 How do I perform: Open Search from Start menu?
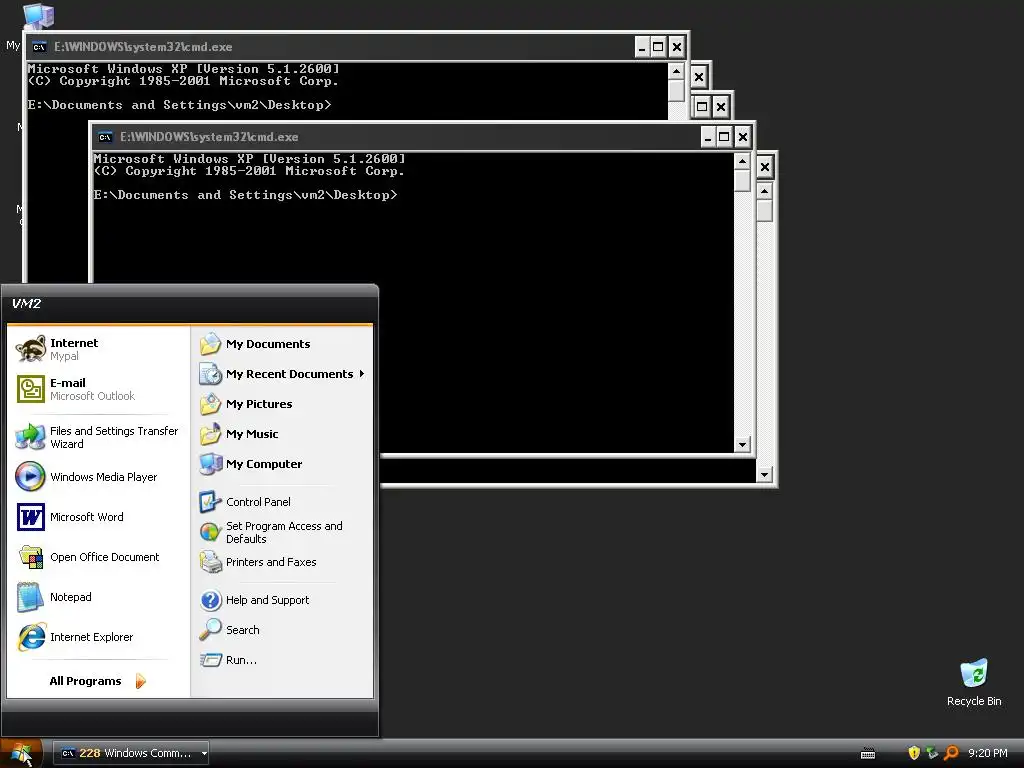(282, 630)
